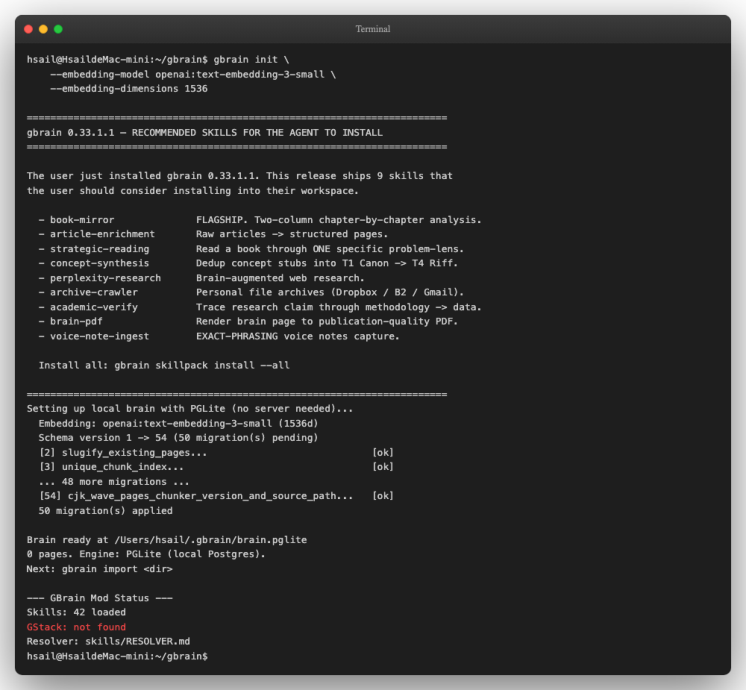
Task: Click the 'brain-pdf' skill name
Action: coord(76,321)
